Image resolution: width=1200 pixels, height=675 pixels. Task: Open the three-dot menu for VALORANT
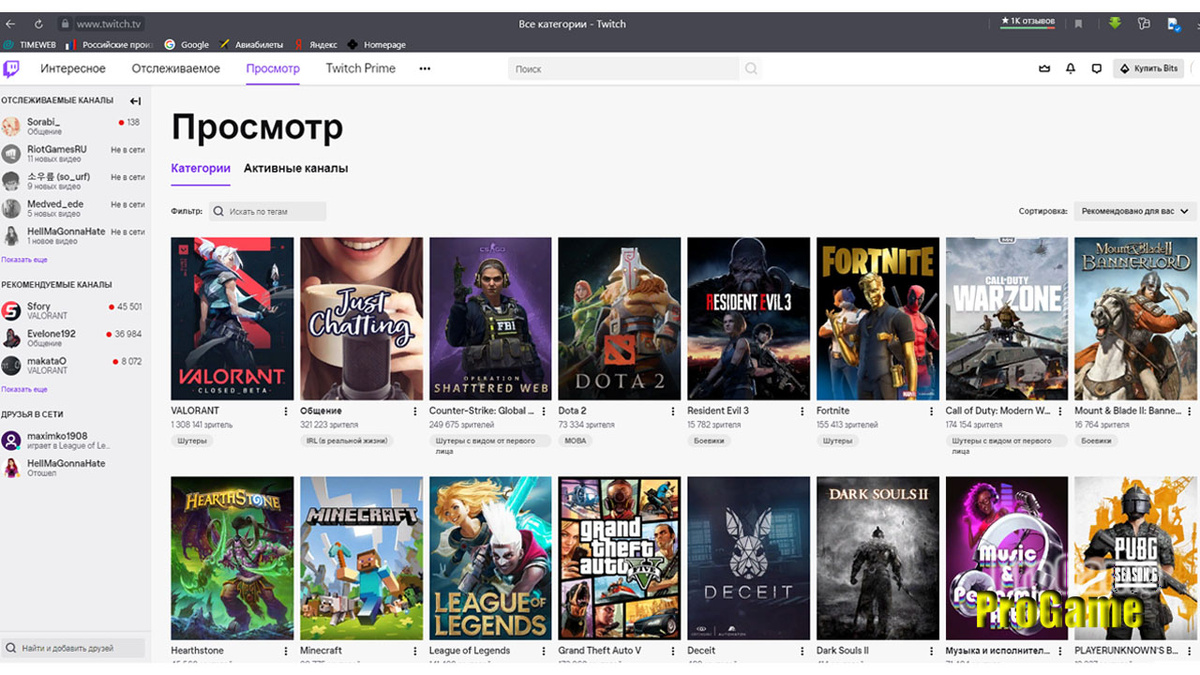(x=286, y=411)
